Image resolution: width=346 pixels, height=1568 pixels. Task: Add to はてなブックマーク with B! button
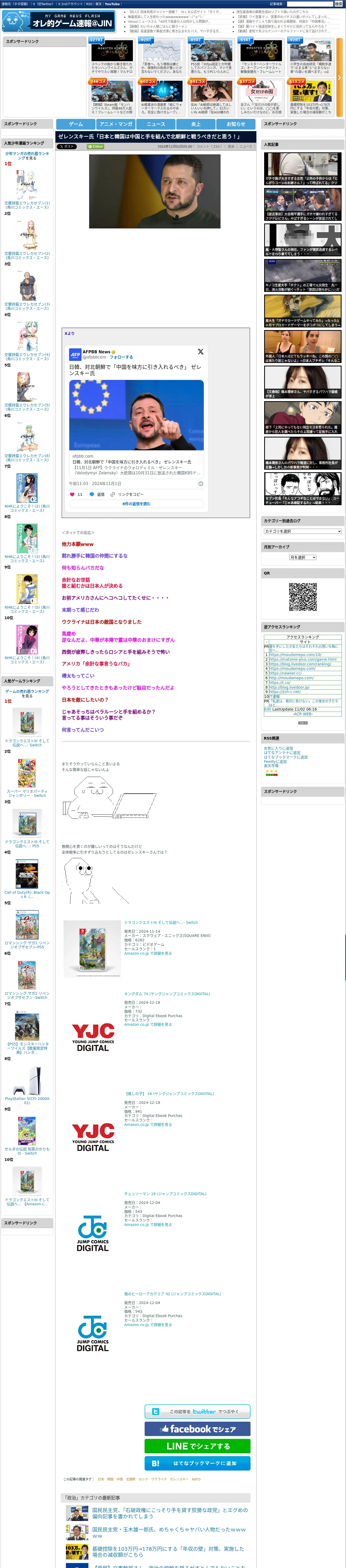[x=197, y=1463]
